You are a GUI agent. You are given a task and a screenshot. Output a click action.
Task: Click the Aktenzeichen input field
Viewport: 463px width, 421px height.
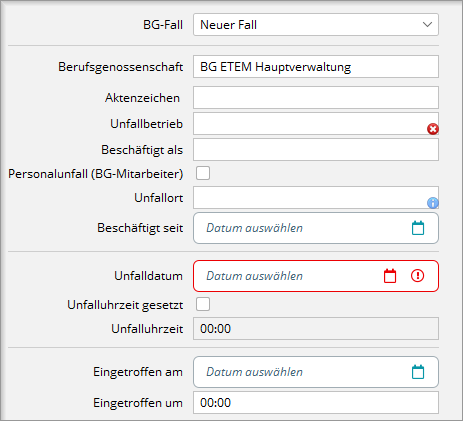(316, 98)
